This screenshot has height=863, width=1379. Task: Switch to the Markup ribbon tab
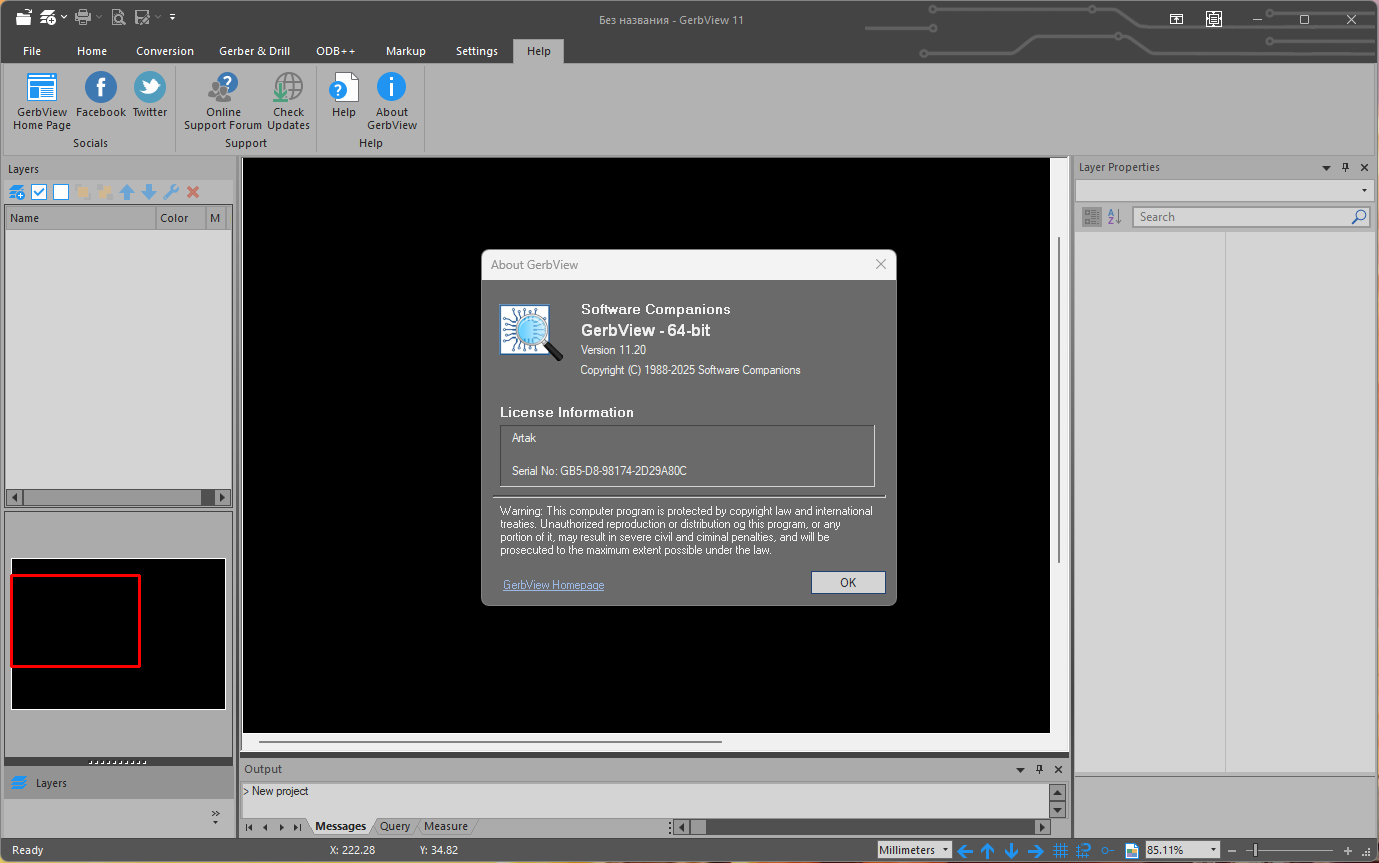406,51
